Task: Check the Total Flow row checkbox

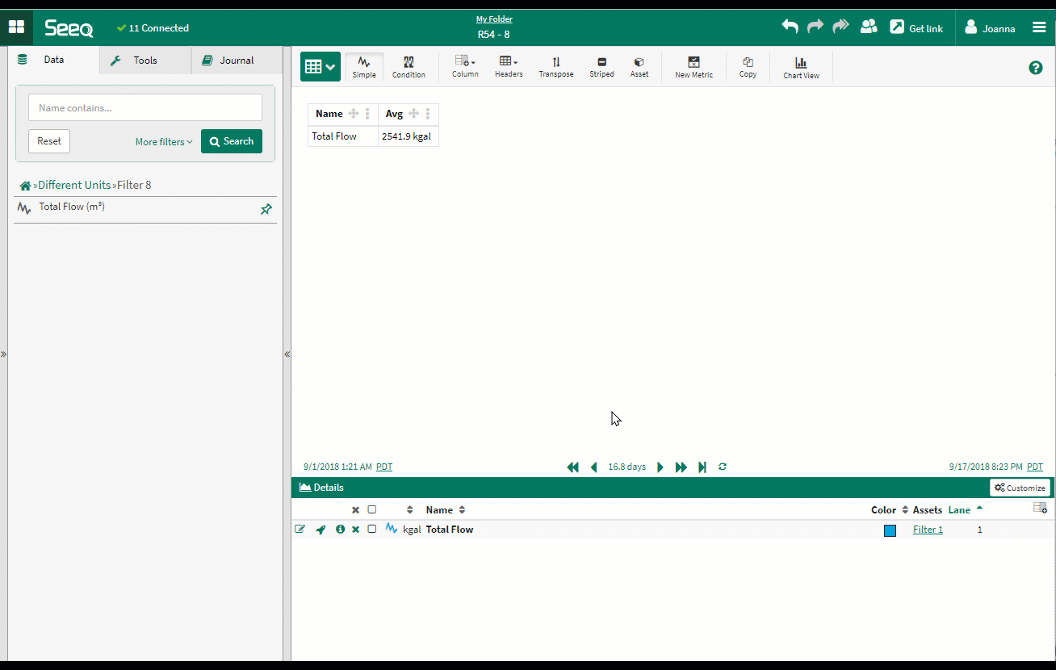Action: (372, 530)
